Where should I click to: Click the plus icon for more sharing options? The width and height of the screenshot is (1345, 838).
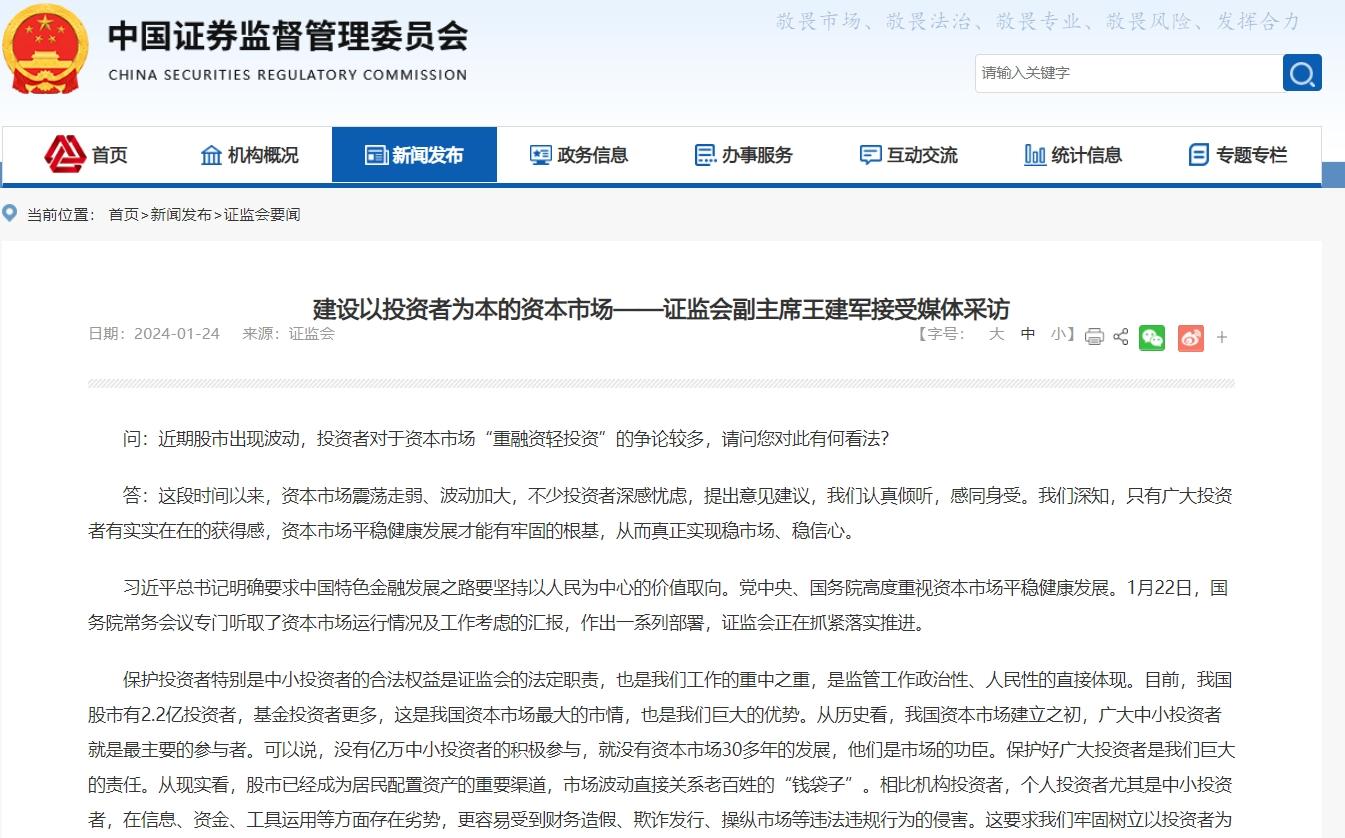pyautogui.click(x=1221, y=337)
